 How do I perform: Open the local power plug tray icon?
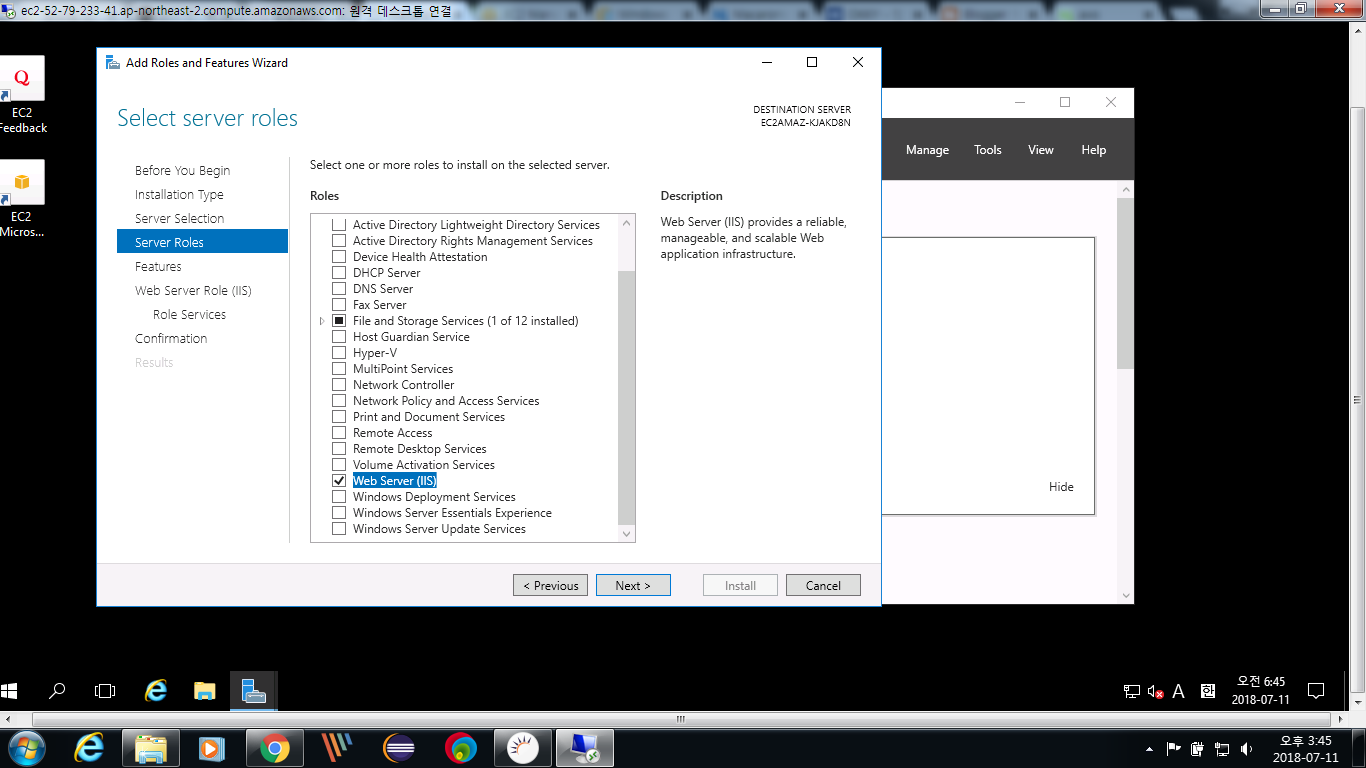click(x=1198, y=749)
